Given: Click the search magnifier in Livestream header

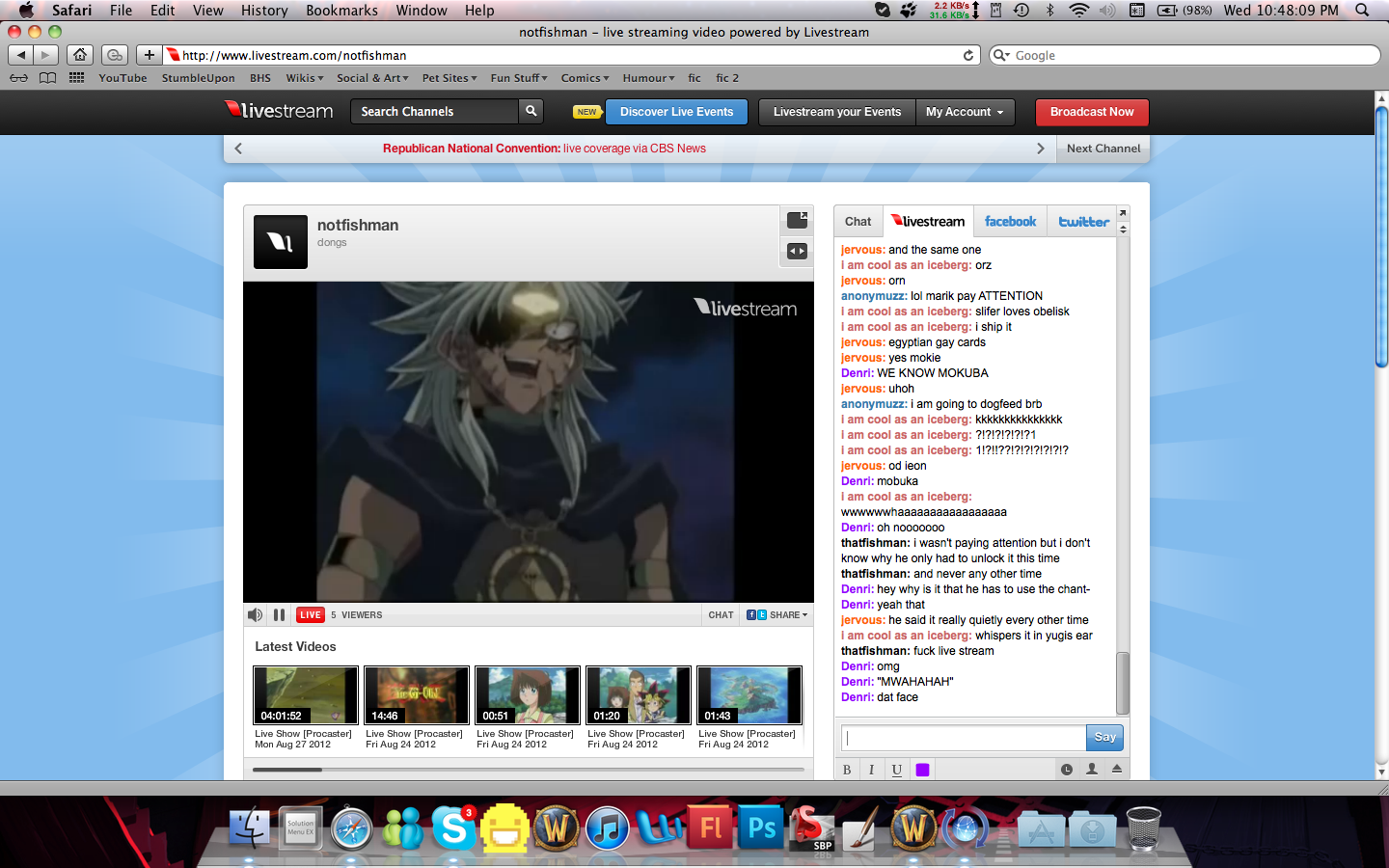Looking at the screenshot, I should 531,111.
